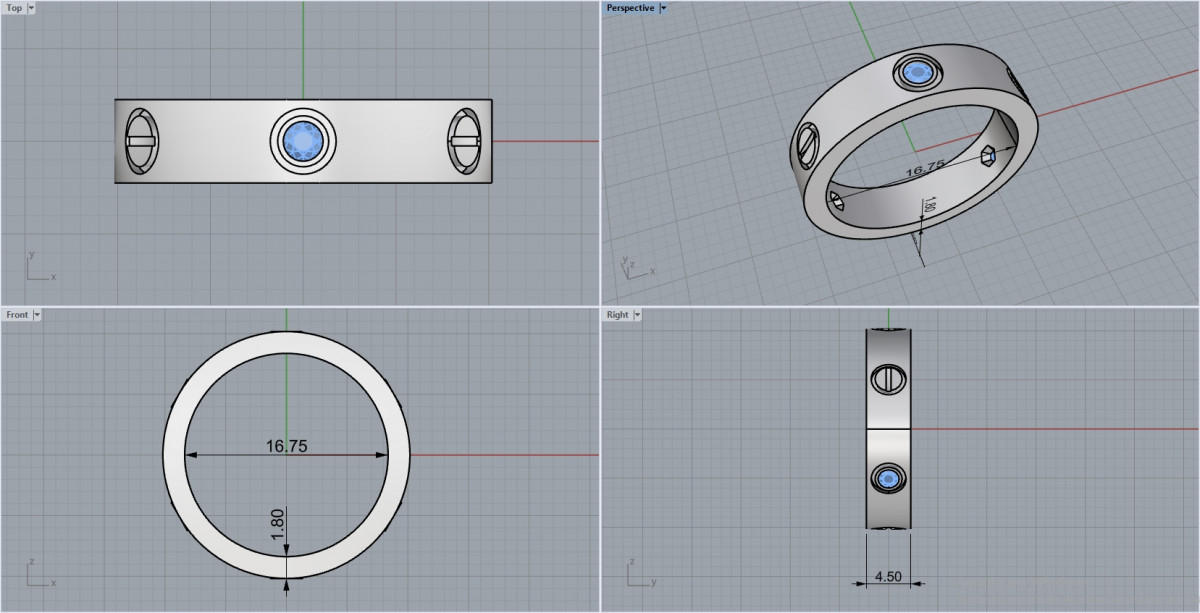1200x613 pixels.
Task: Select the 4.50 width dimension in Right viewport
Action: click(888, 575)
